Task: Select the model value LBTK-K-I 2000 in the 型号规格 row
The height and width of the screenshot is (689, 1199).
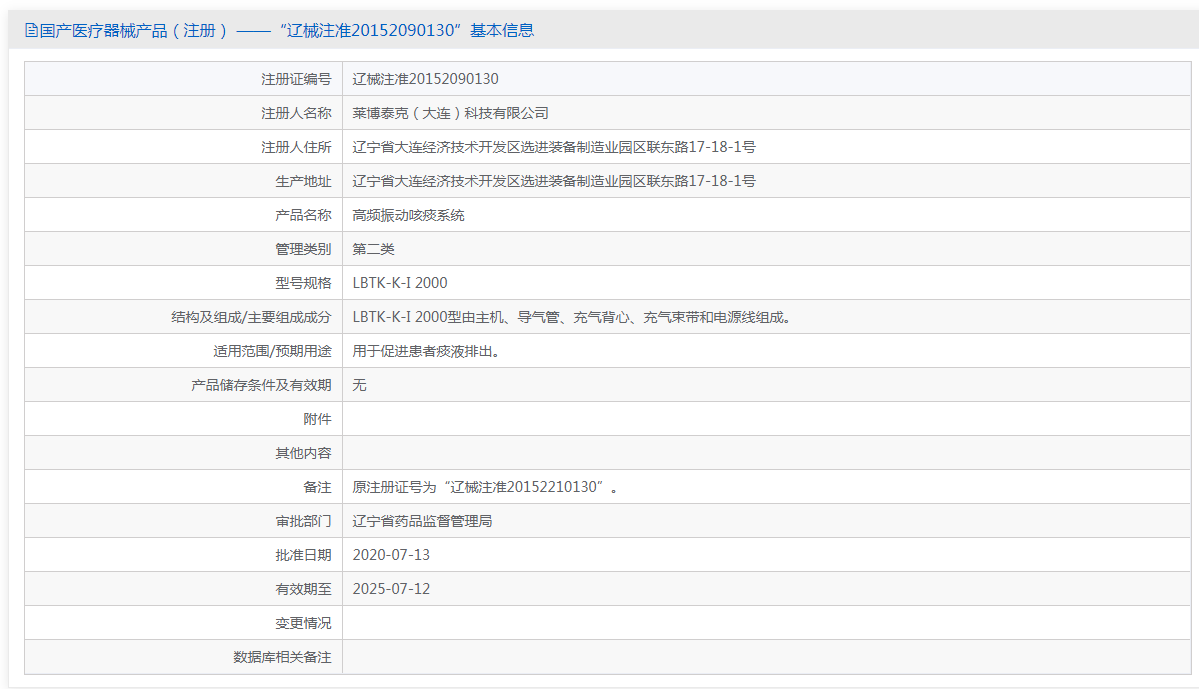Action: [x=400, y=283]
